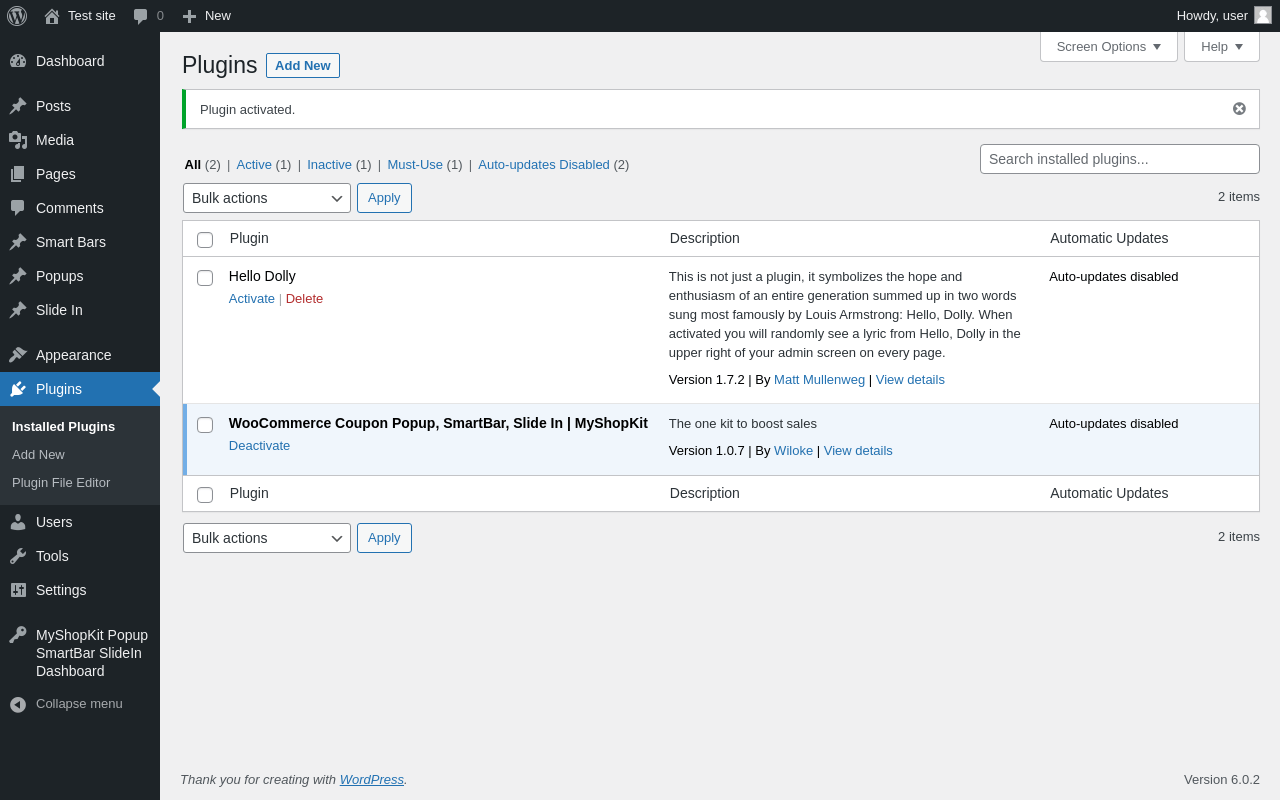Click the top 2 items count
1280x800 pixels.
tap(1239, 196)
